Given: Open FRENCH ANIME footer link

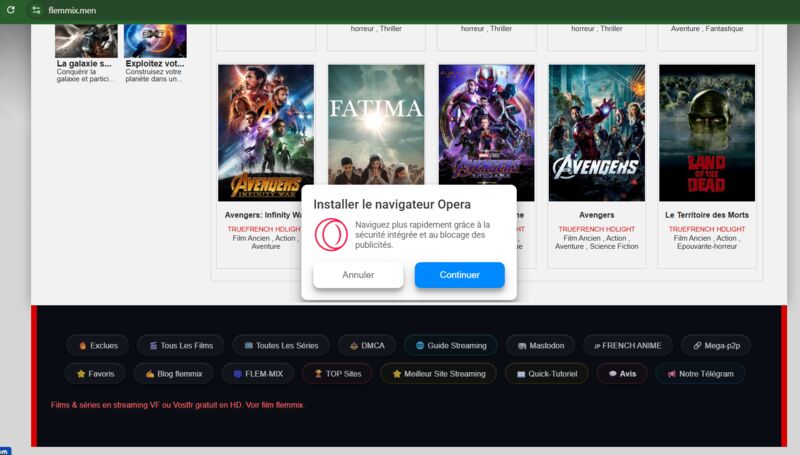Looking at the screenshot, I should click(628, 345).
